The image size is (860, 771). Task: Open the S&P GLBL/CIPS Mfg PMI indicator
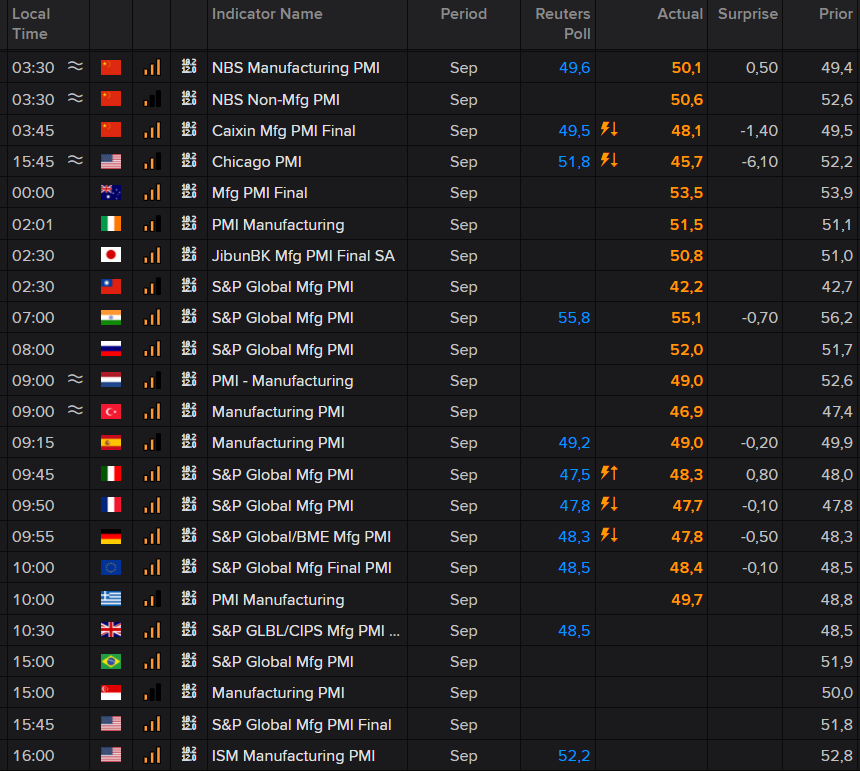tap(305, 631)
